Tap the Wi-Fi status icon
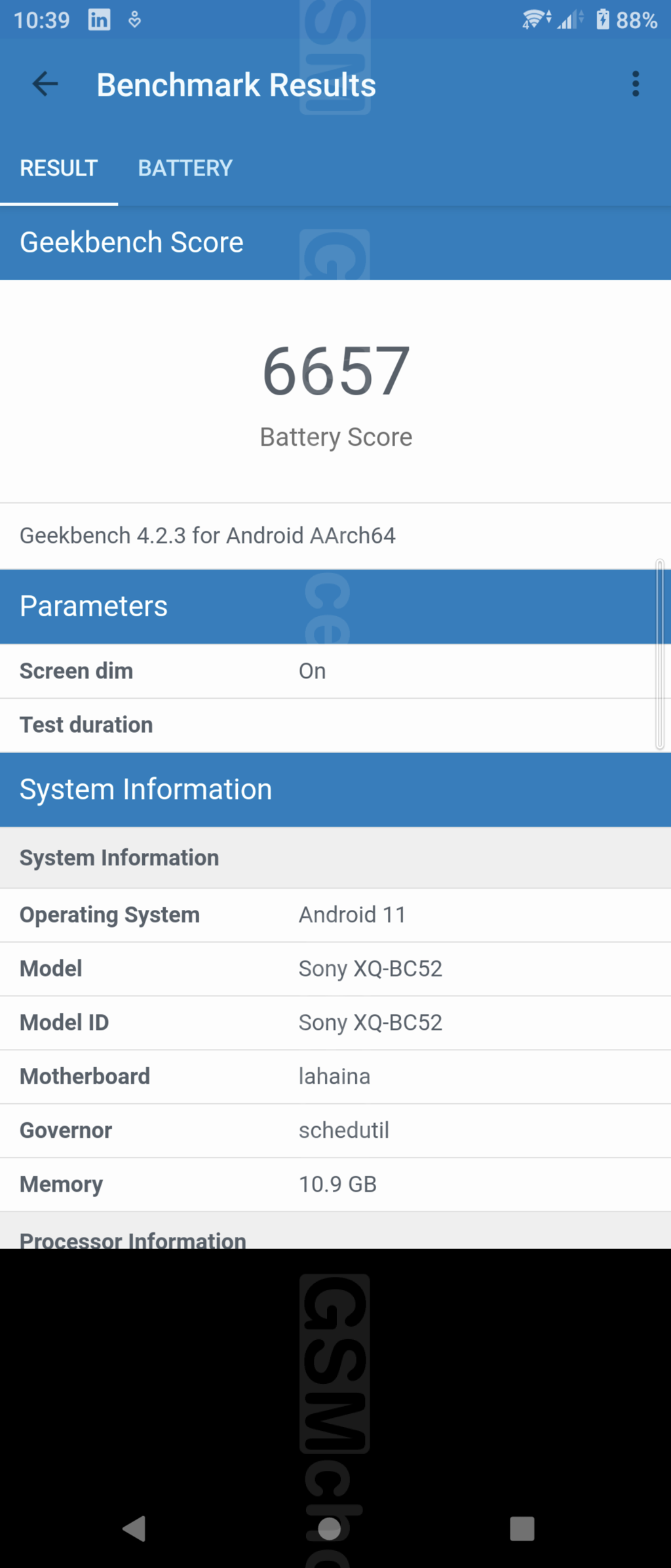 click(x=536, y=20)
